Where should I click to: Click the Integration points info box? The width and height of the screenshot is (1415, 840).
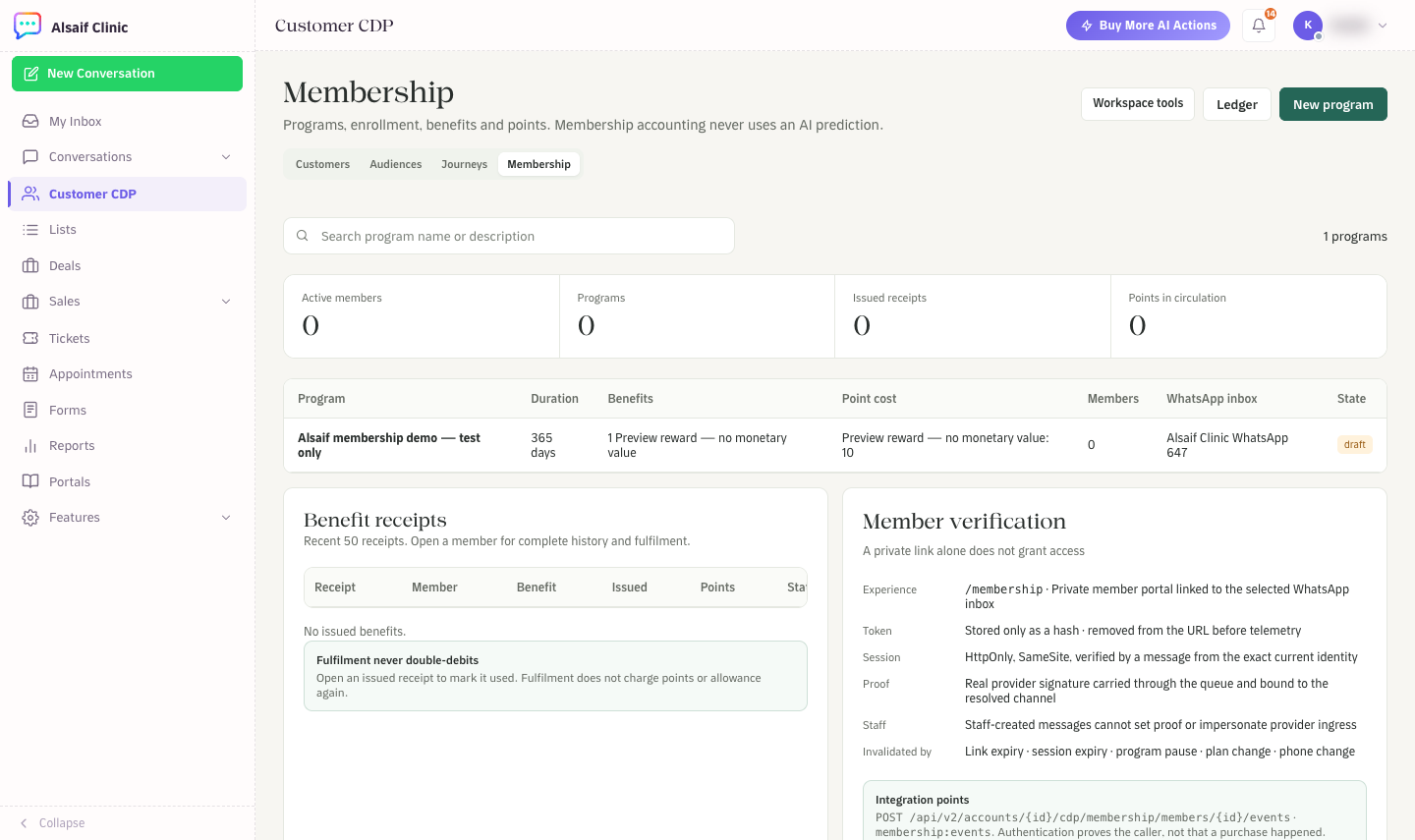(x=1114, y=811)
